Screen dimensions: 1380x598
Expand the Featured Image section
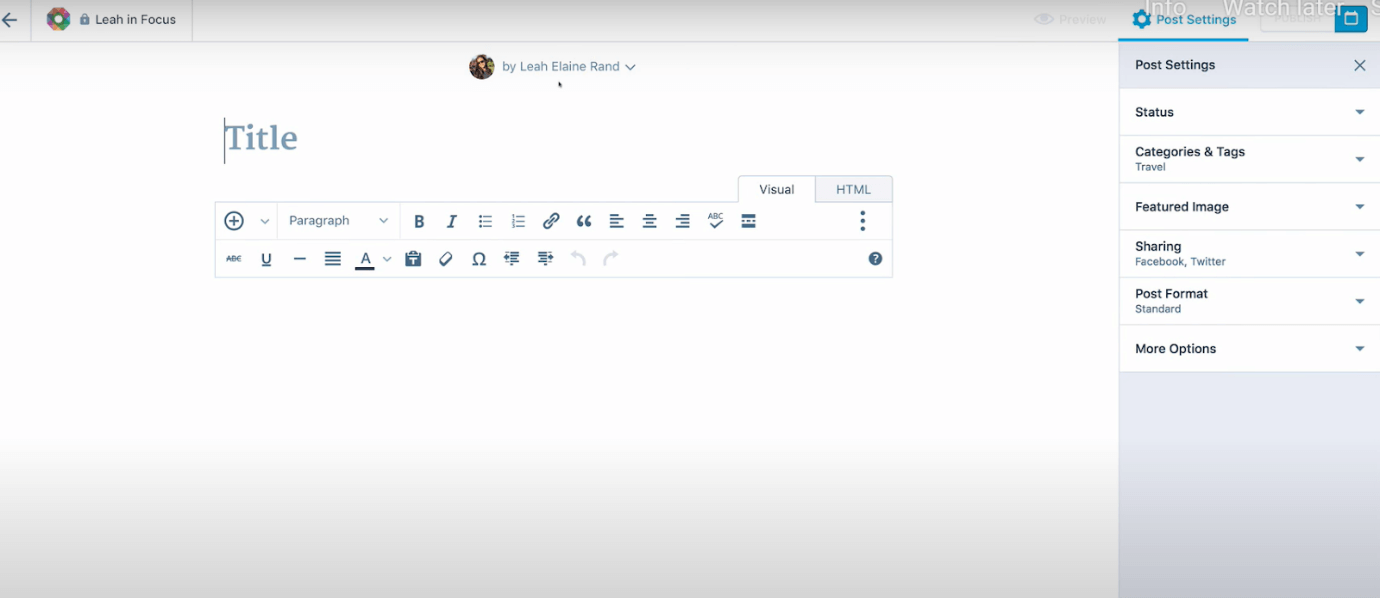point(1248,206)
